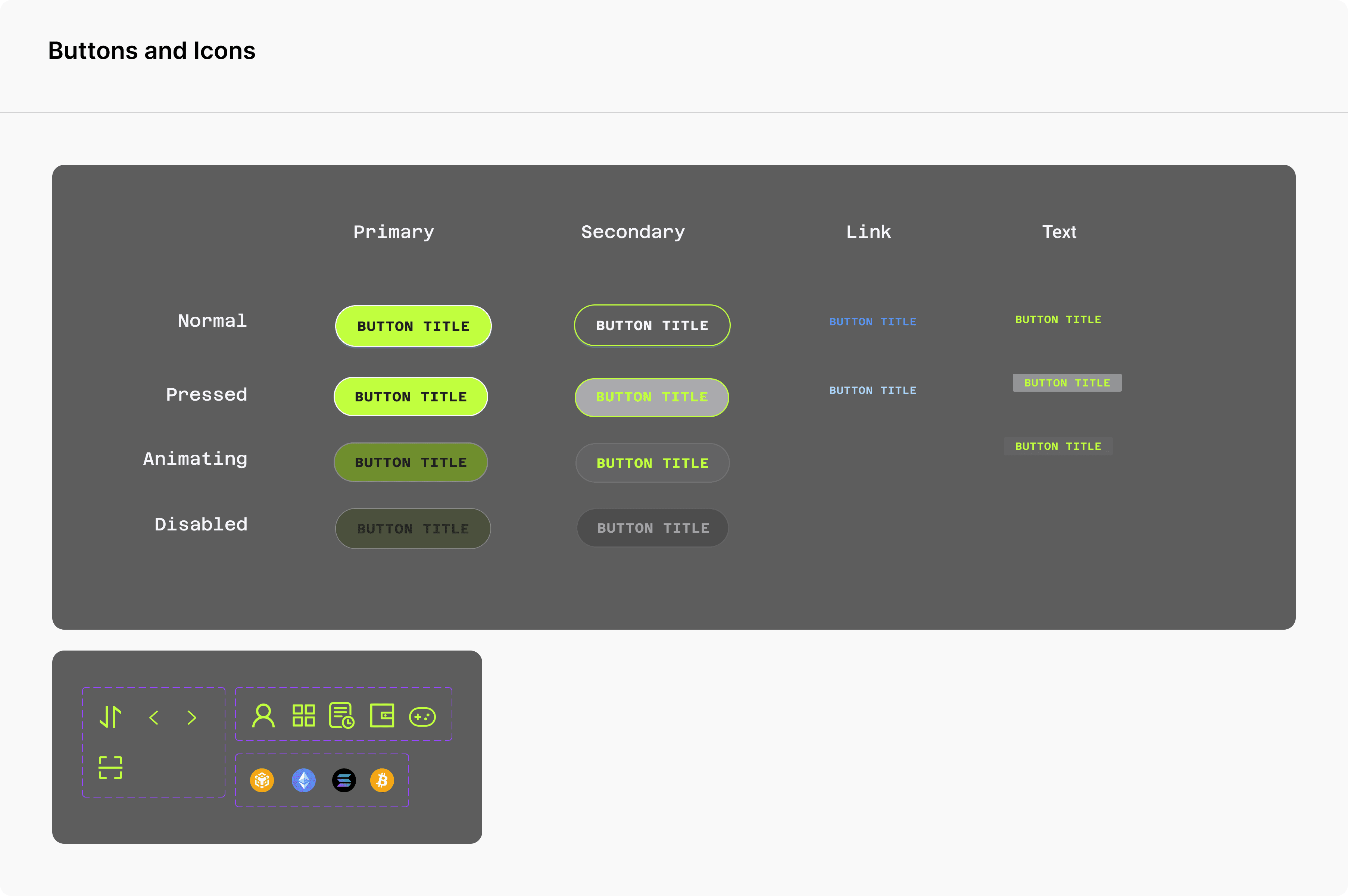Click the user profile icon
The image size is (1348, 896).
click(263, 715)
